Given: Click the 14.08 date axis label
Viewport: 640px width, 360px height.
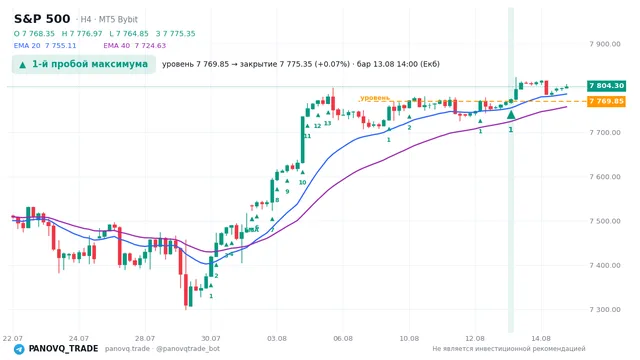Looking at the screenshot, I should click(541, 338).
